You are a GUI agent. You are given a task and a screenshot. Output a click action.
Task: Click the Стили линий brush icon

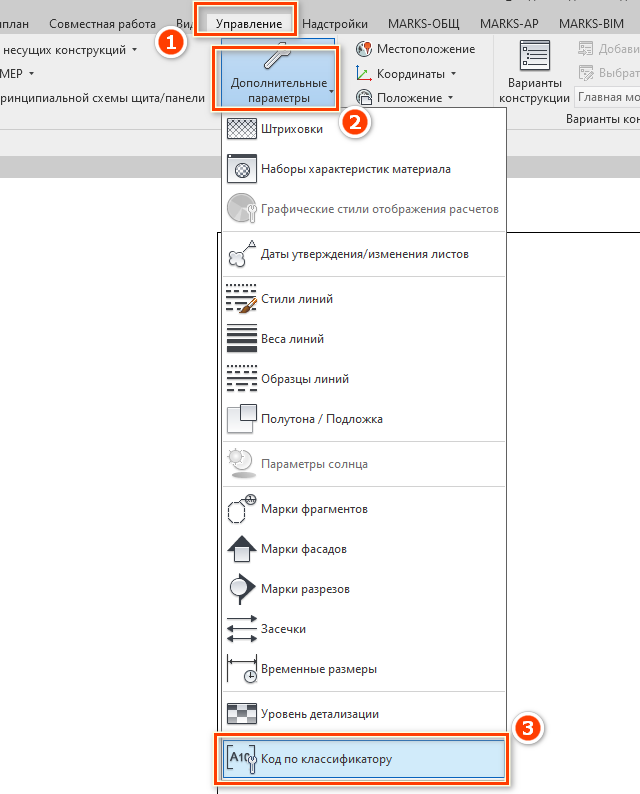click(242, 299)
